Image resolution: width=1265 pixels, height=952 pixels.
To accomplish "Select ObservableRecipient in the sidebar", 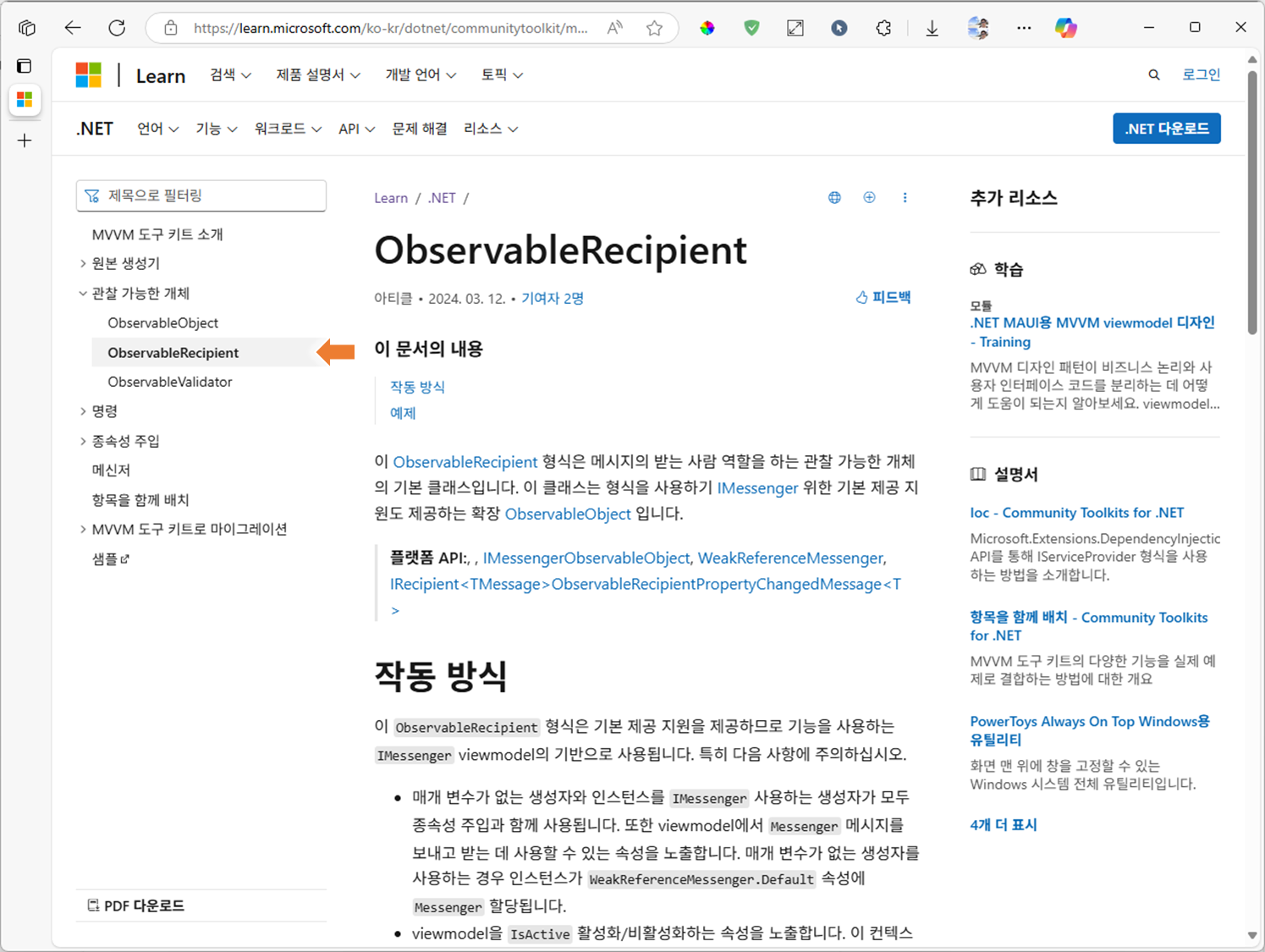I will coord(173,353).
